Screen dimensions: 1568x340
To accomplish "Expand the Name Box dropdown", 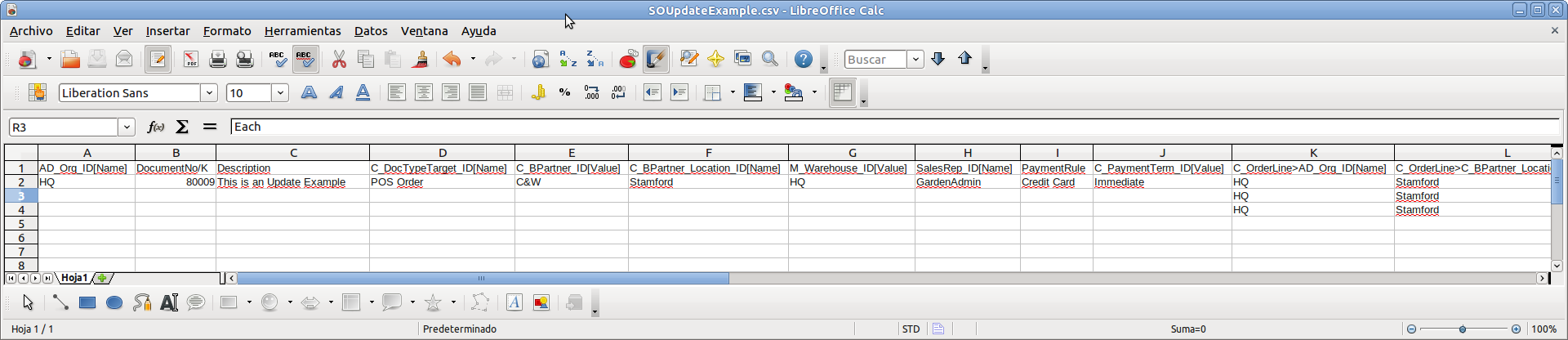I will click(x=127, y=127).
